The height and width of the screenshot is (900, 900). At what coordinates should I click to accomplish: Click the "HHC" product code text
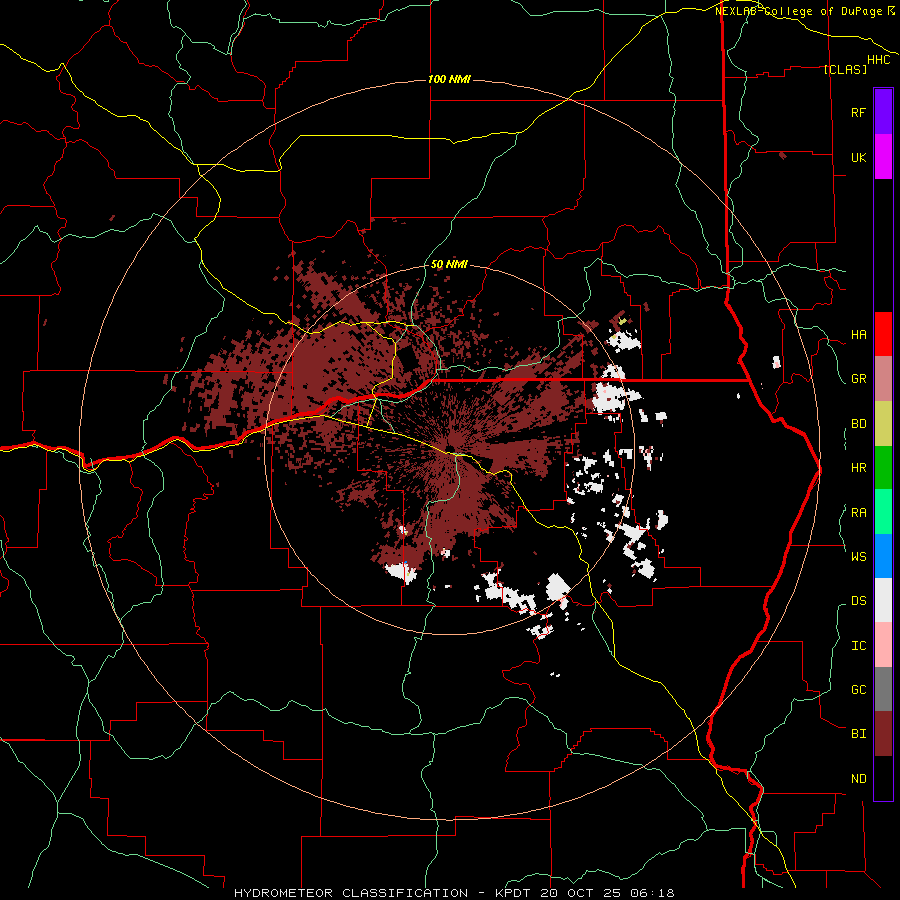pos(879,60)
